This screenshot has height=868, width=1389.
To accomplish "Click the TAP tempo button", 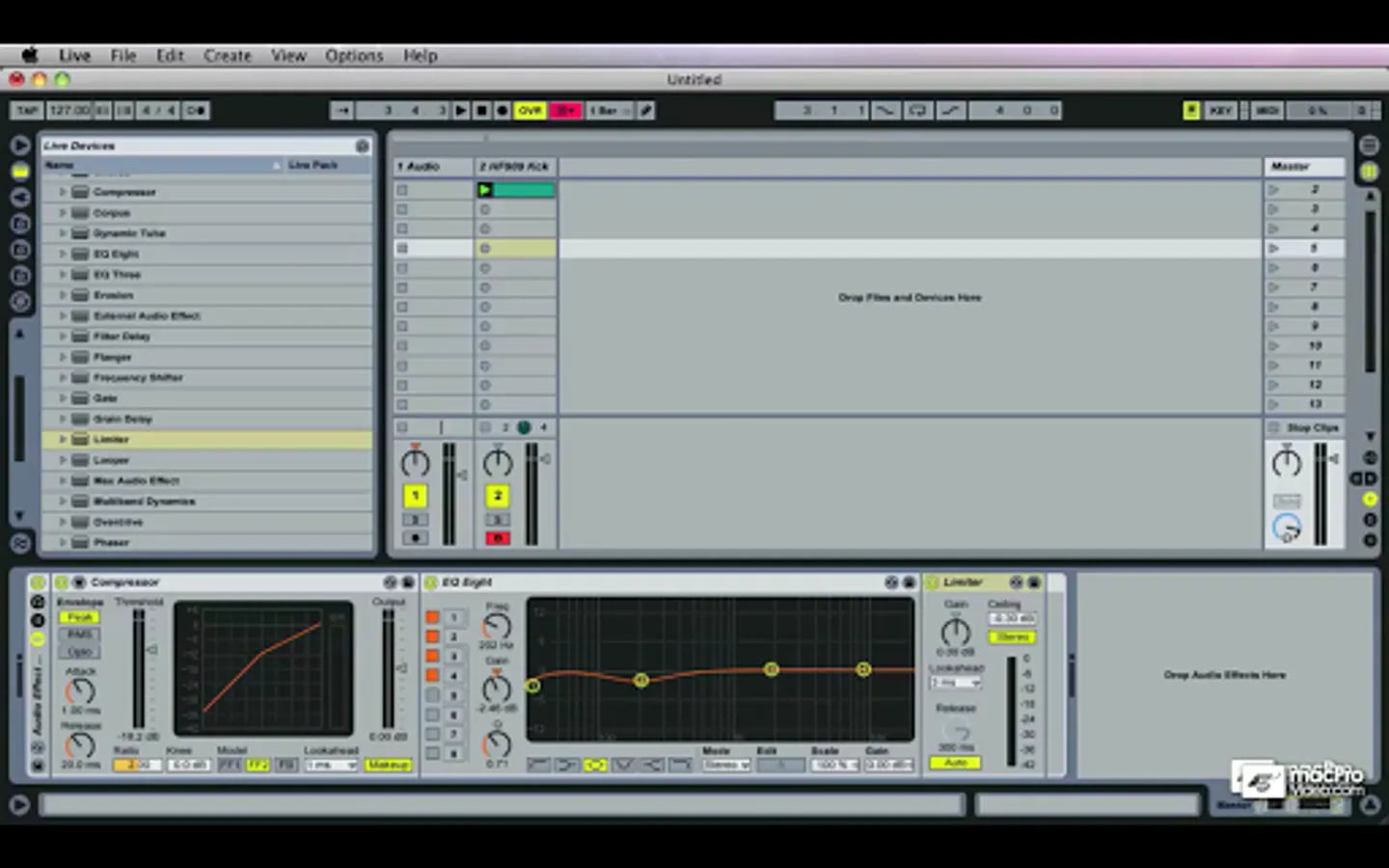I will click(x=27, y=111).
